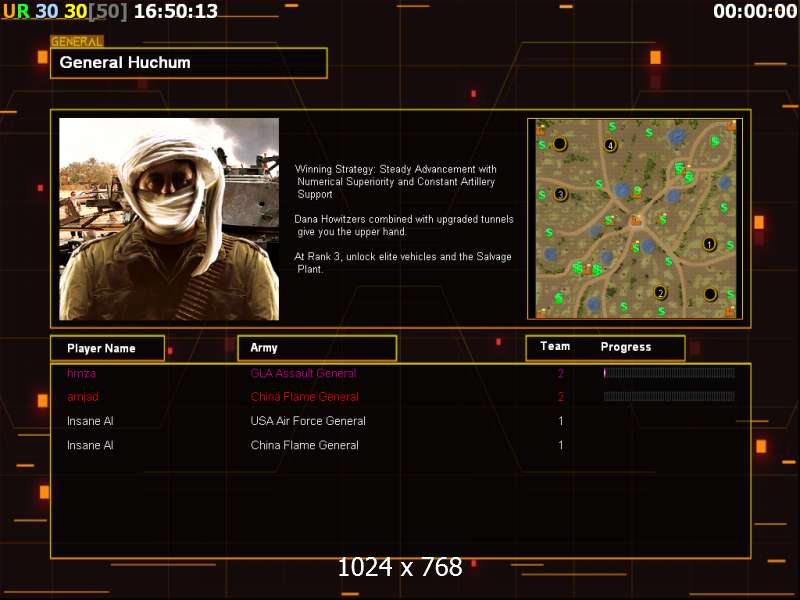Screen dimensions: 800x600
Task: Click the USA Air Force General army text
Action: (308, 421)
